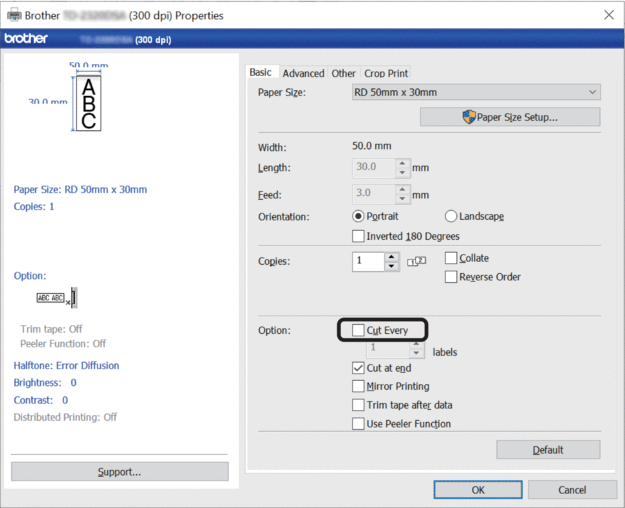Check Inverted 180 Degrees
Image resolution: width=625 pixels, height=508 pixels.
click(x=359, y=236)
